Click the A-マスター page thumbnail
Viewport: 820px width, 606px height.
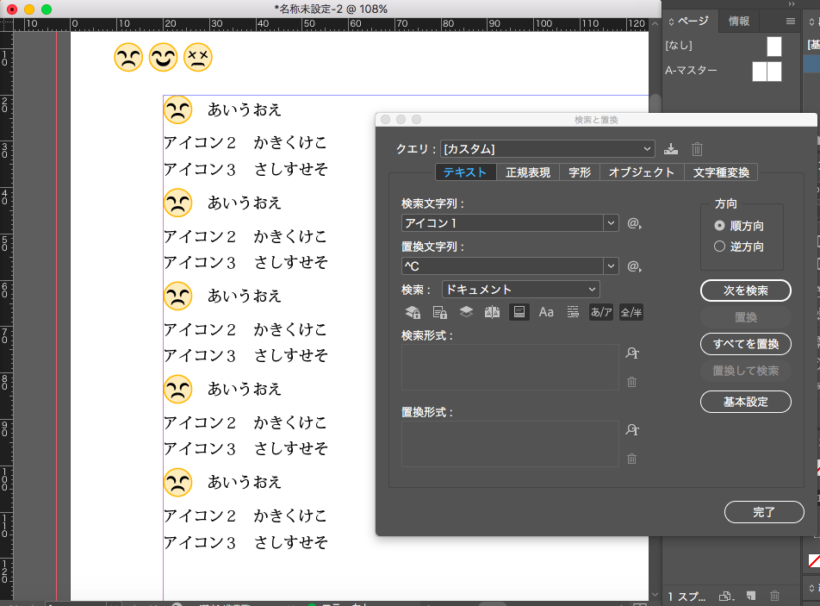pos(766,71)
